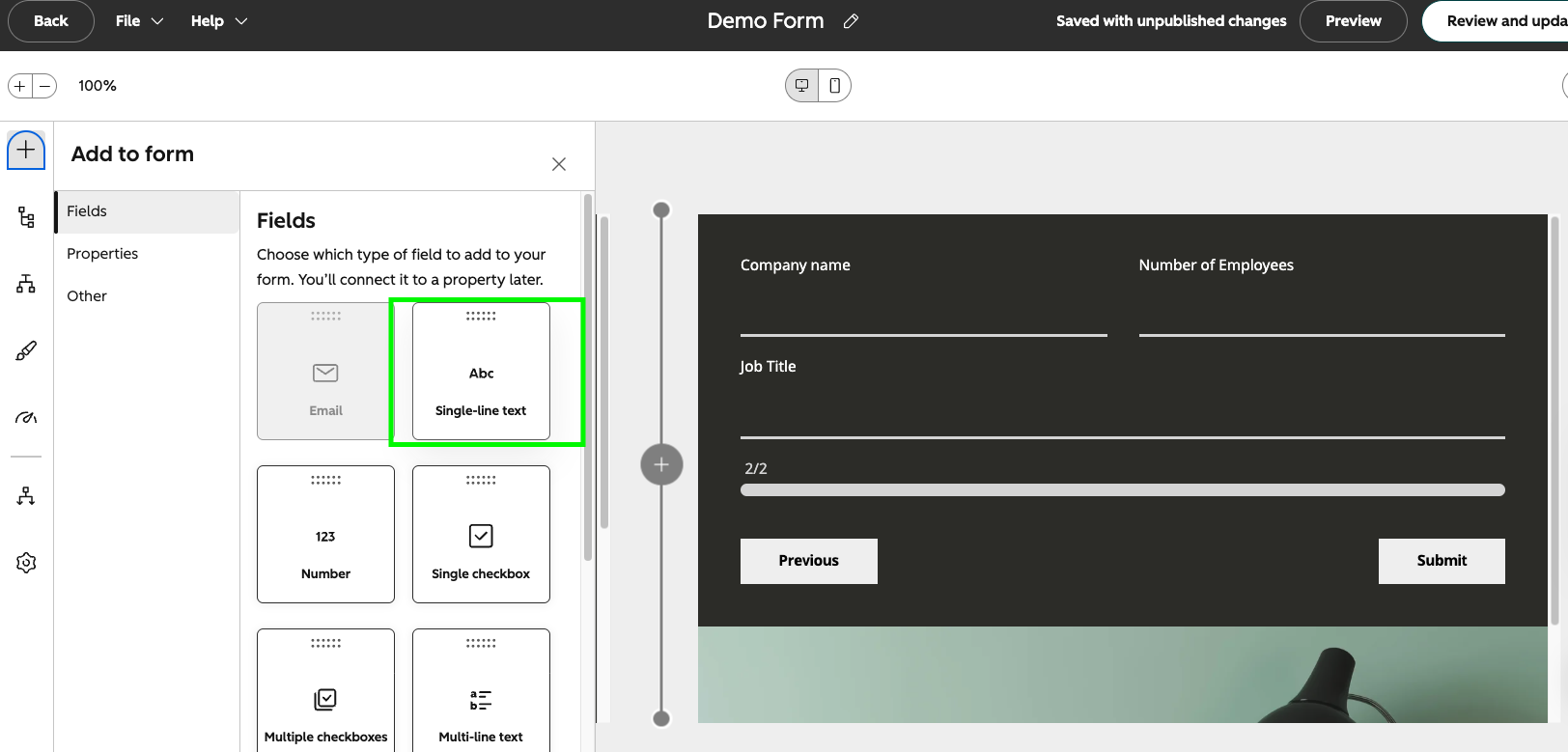
Task: Click the pencil icon to rename Demo Form
Action: [x=851, y=21]
